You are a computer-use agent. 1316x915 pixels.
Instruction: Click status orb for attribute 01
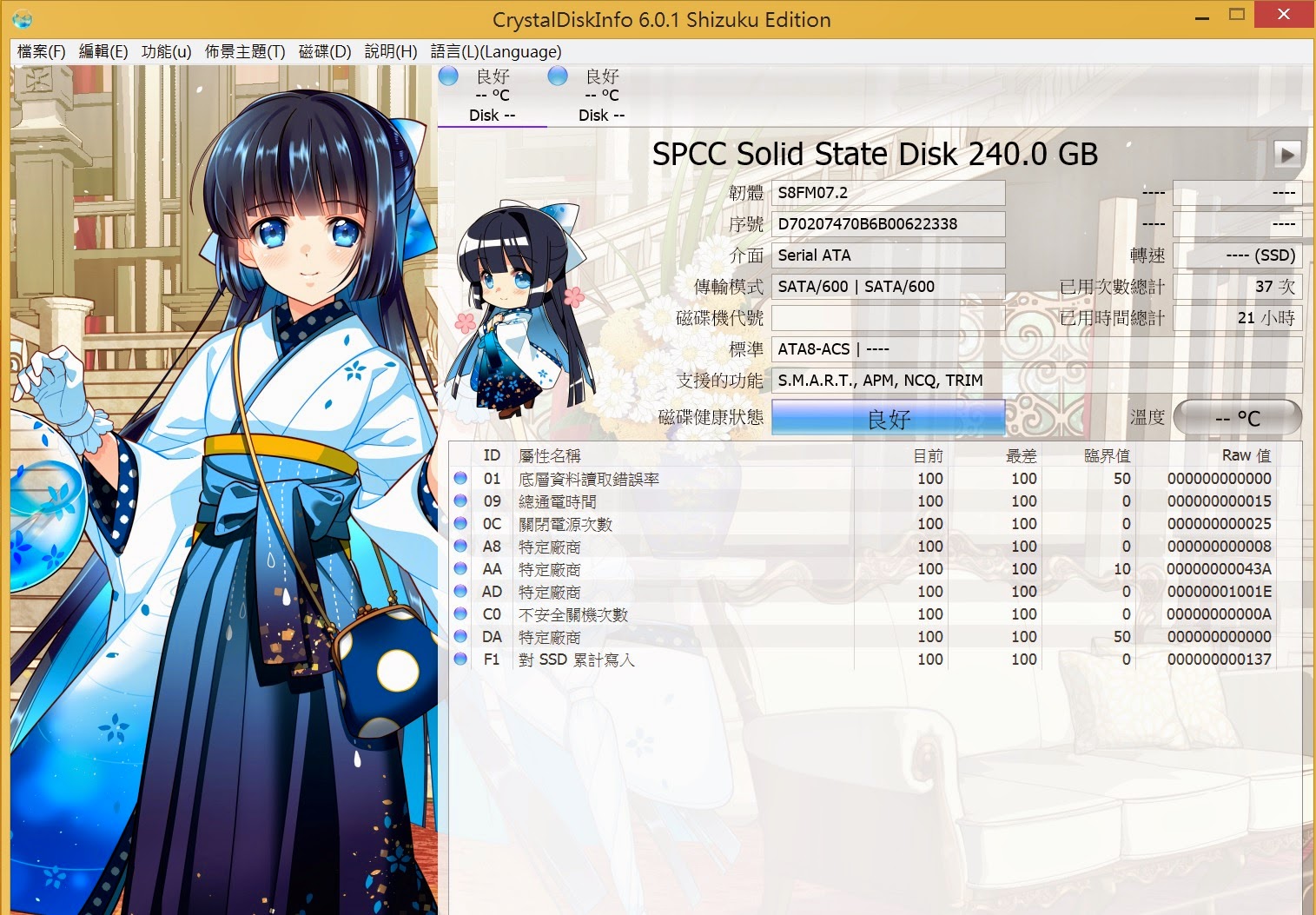[x=460, y=478]
